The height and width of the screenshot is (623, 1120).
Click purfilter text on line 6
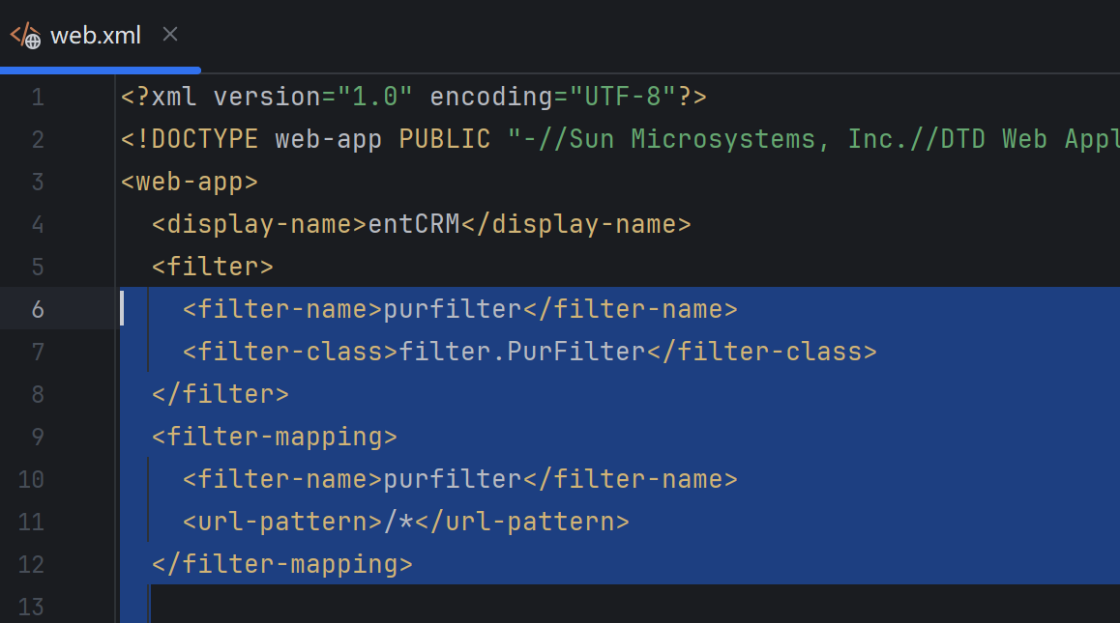coord(452,310)
